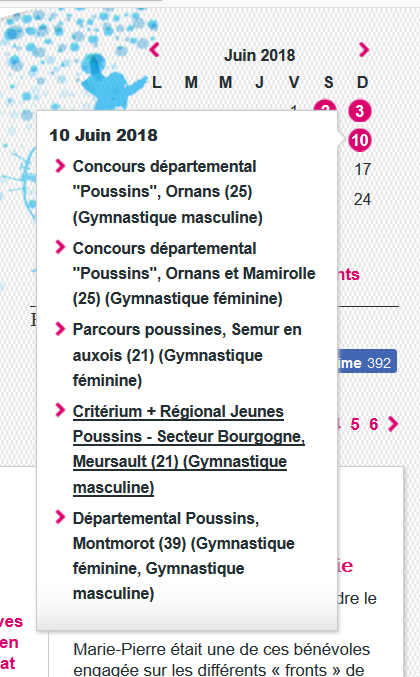Click Facebook like button showing 392
The image size is (420, 677).
tap(367, 361)
